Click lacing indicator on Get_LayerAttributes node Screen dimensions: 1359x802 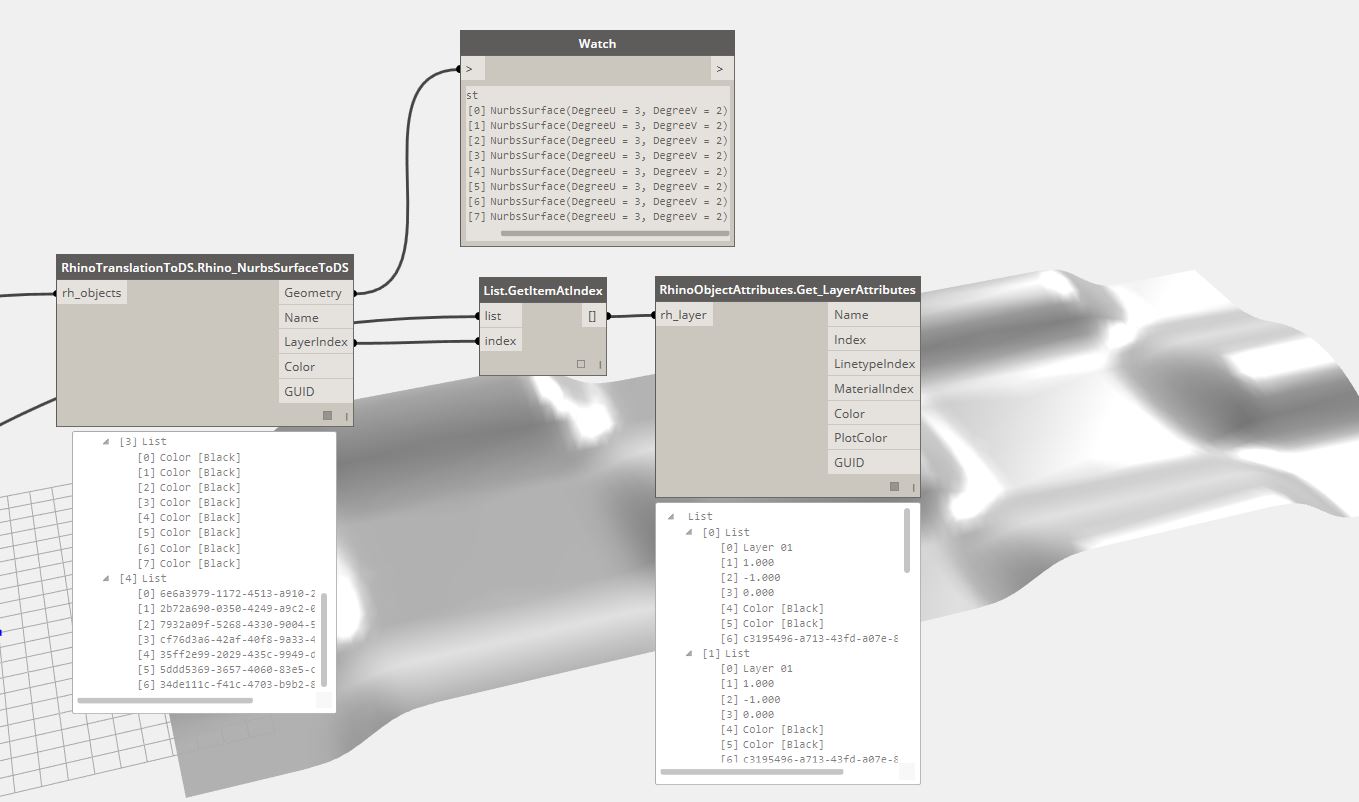913,487
